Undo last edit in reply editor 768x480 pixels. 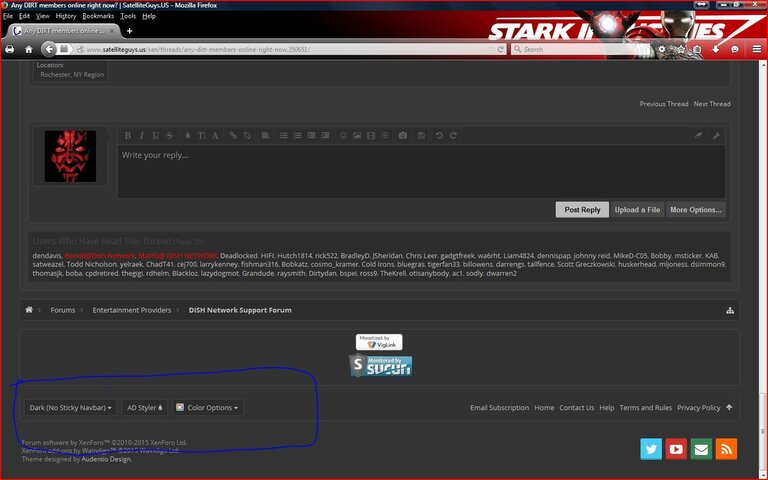[x=439, y=136]
